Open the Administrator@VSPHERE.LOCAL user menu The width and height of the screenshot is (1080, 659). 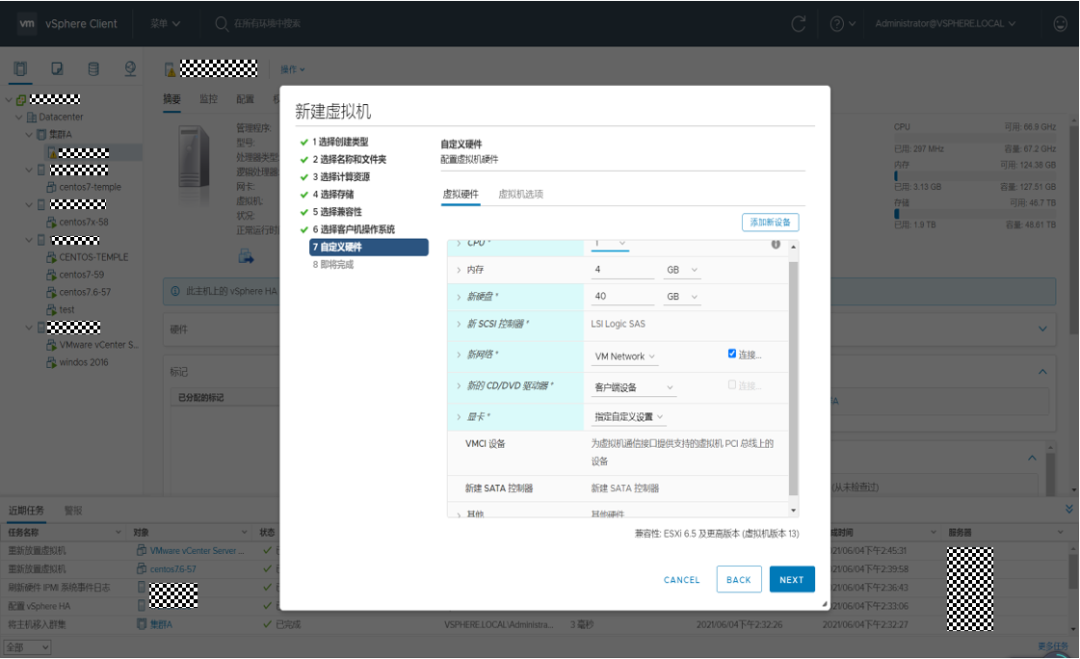(945, 23)
